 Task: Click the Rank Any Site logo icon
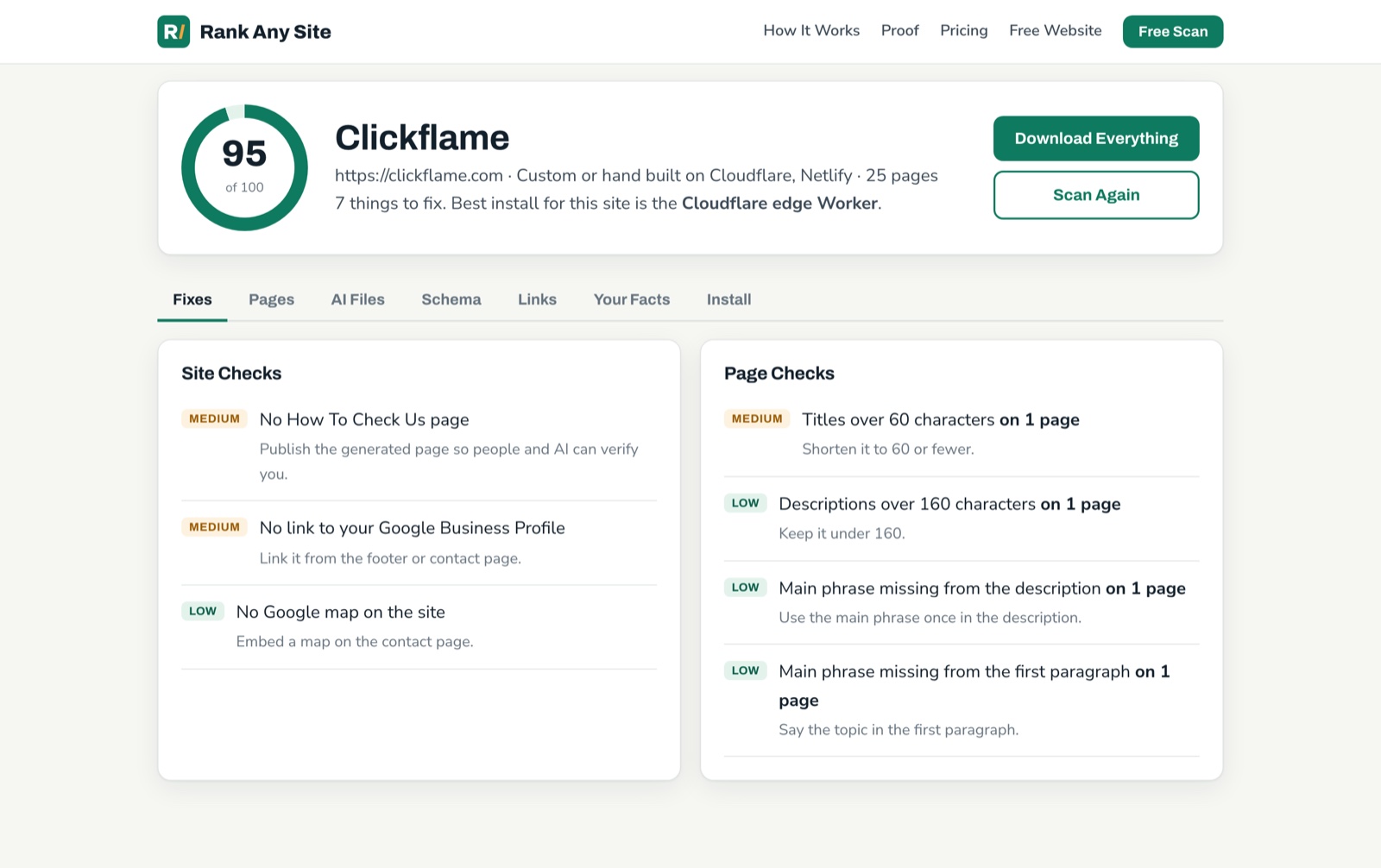(173, 32)
